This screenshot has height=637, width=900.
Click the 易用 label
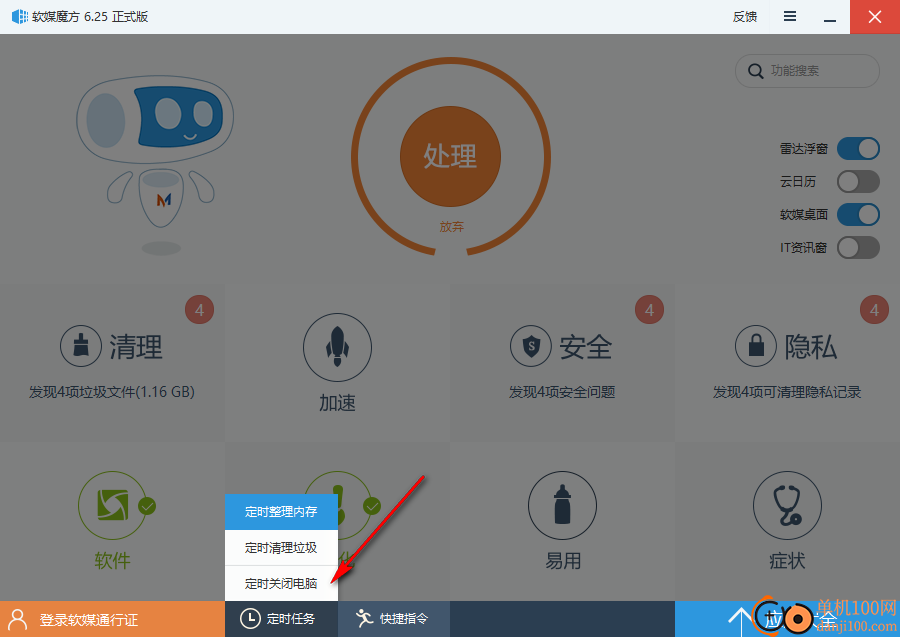[x=562, y=560]
